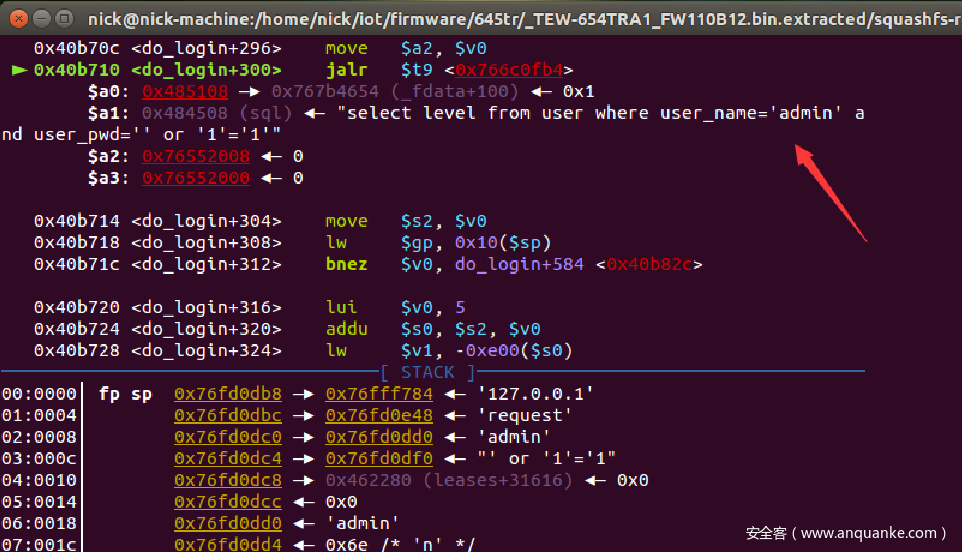Click stack address 0x76fd0dbc
The height and width of the screenshot is (552, 962).
[228, 415]
